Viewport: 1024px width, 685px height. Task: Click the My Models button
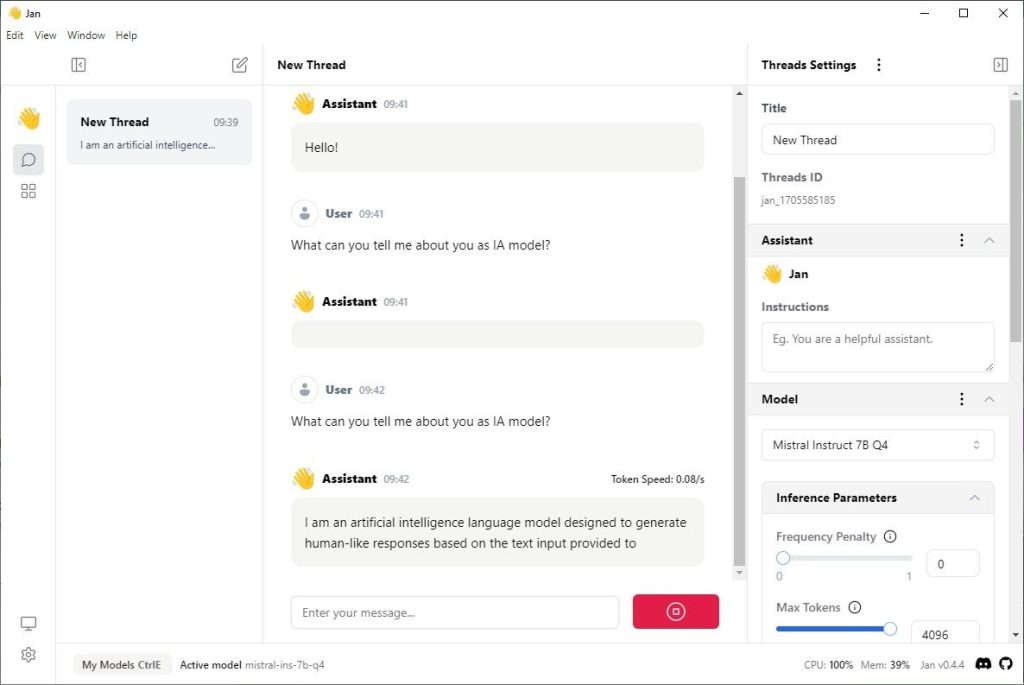click(122, 665)
